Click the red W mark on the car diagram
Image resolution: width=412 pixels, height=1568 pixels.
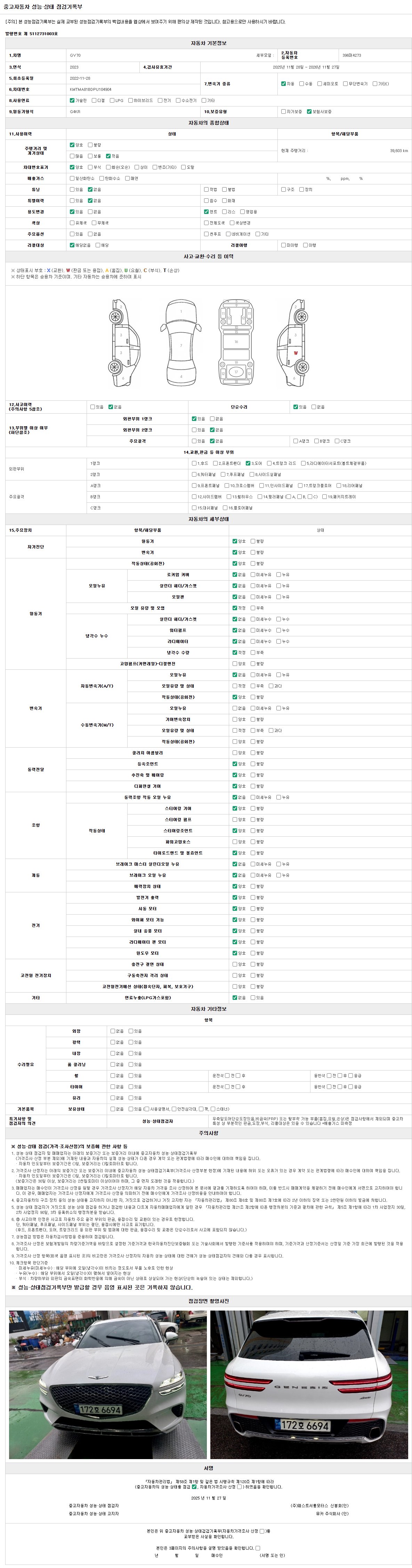[296, 353]
